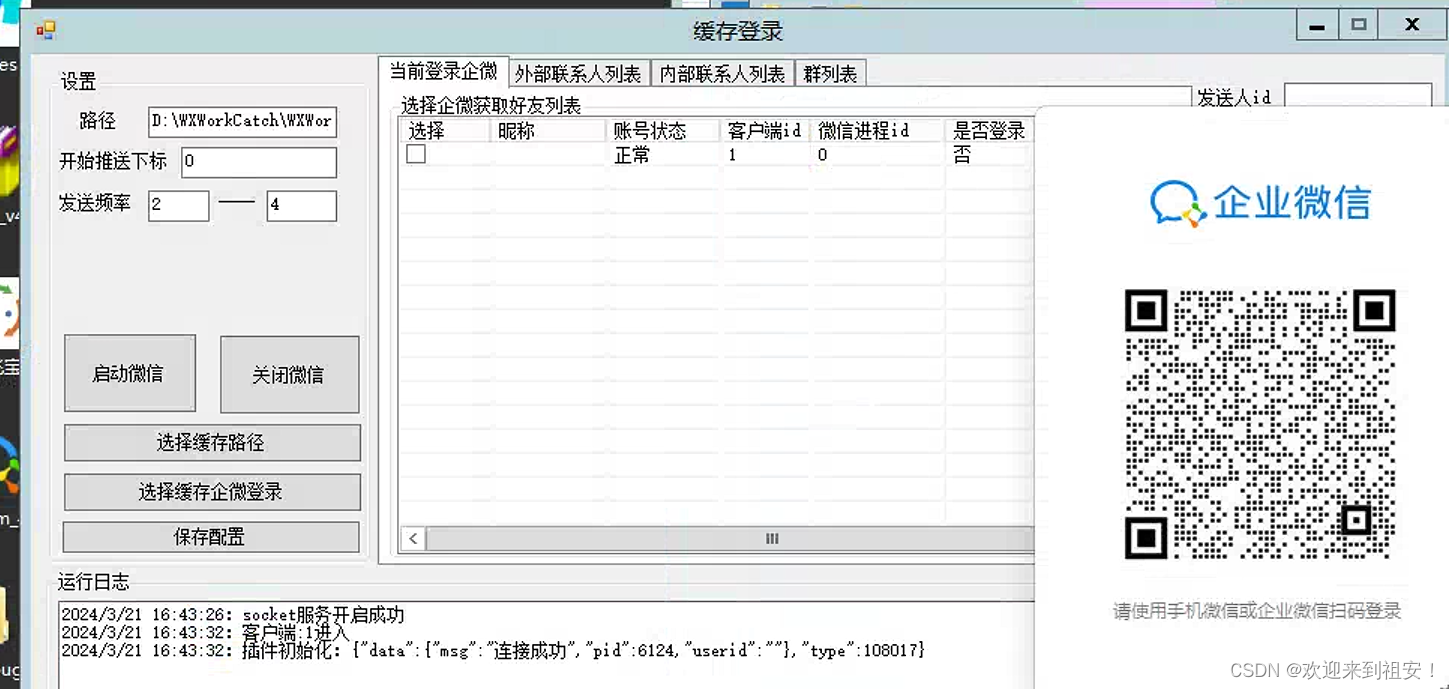
Task: Click the 保存配置 button
Action: [211, 537]
